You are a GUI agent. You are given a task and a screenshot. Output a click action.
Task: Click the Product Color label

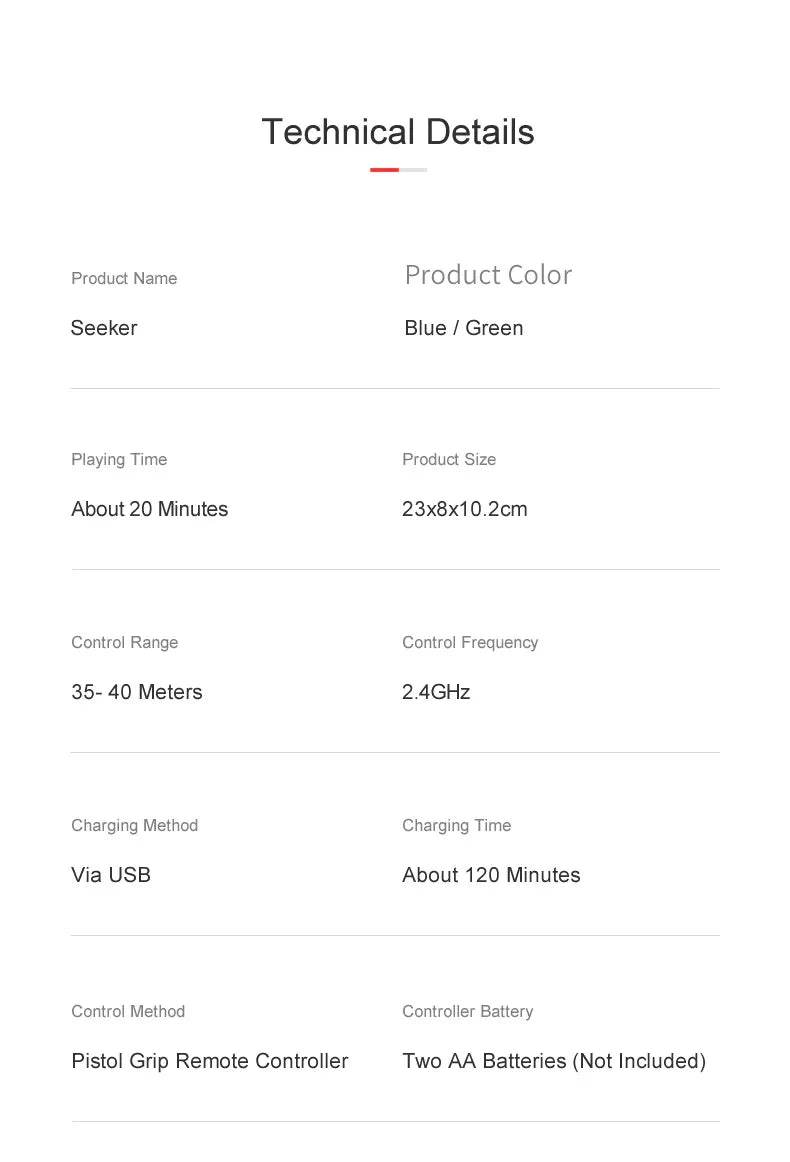click(x=488, y=275)
